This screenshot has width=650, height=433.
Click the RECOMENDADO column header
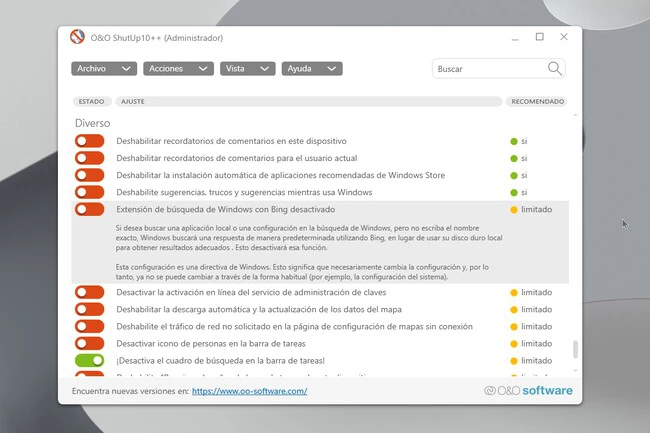(x=537, y=102)
